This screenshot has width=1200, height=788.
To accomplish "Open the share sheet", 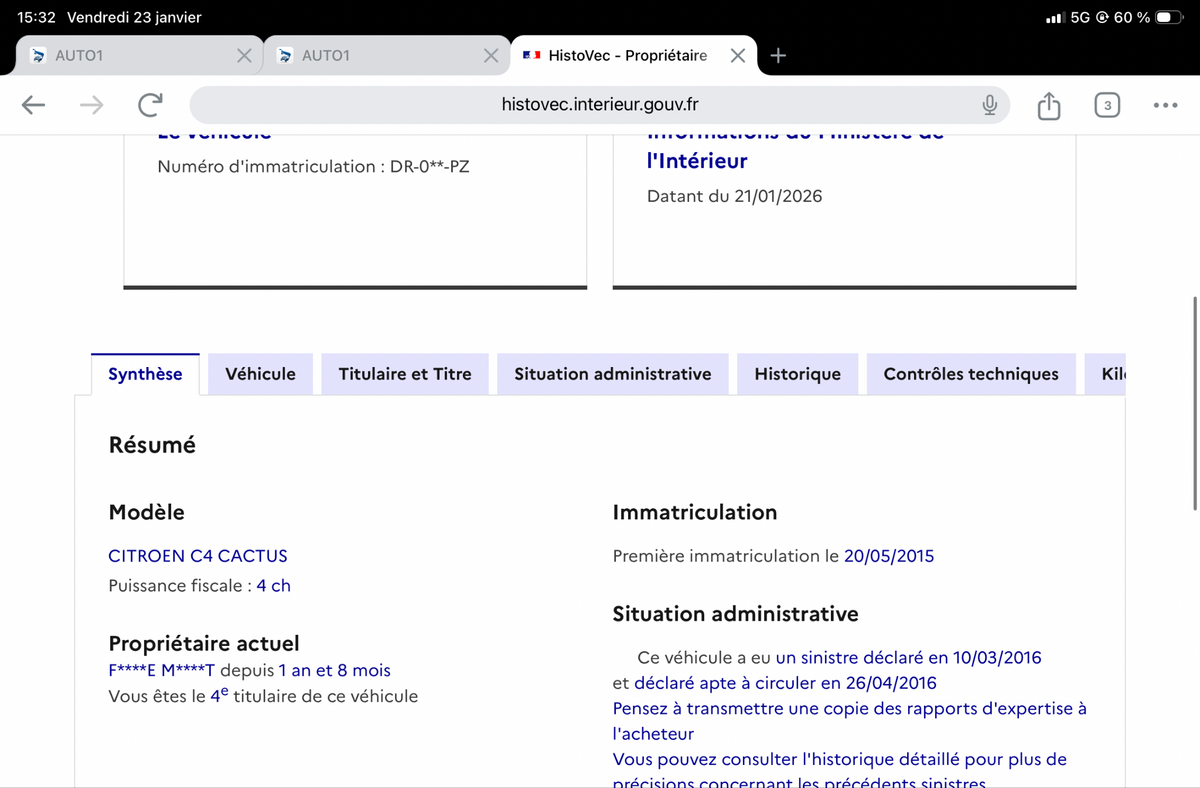I will (1048, 105).
